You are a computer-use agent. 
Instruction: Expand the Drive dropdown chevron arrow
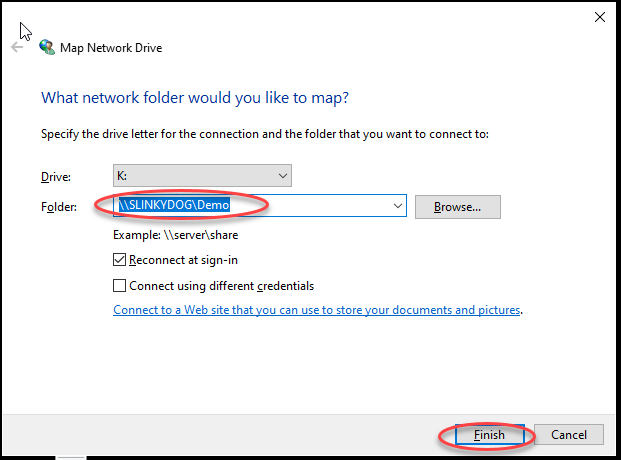(282, 176)
